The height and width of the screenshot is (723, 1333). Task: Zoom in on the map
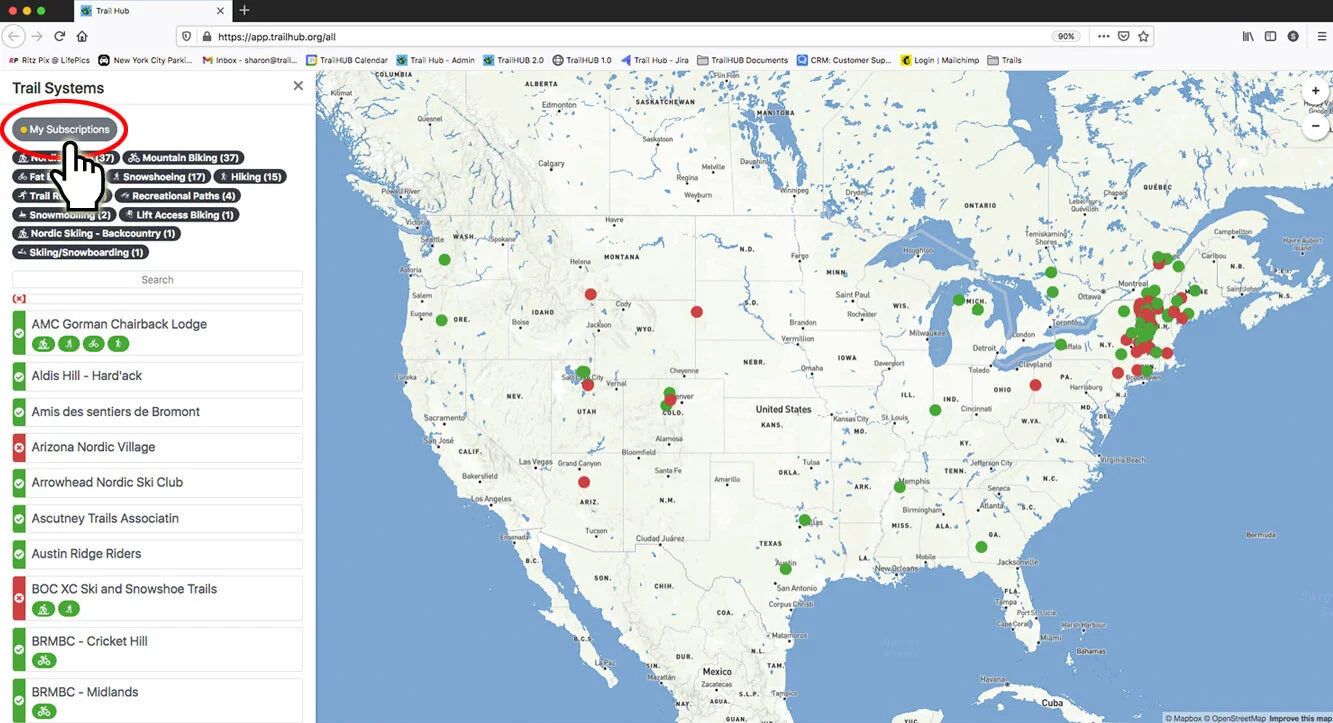[1316, 91]
